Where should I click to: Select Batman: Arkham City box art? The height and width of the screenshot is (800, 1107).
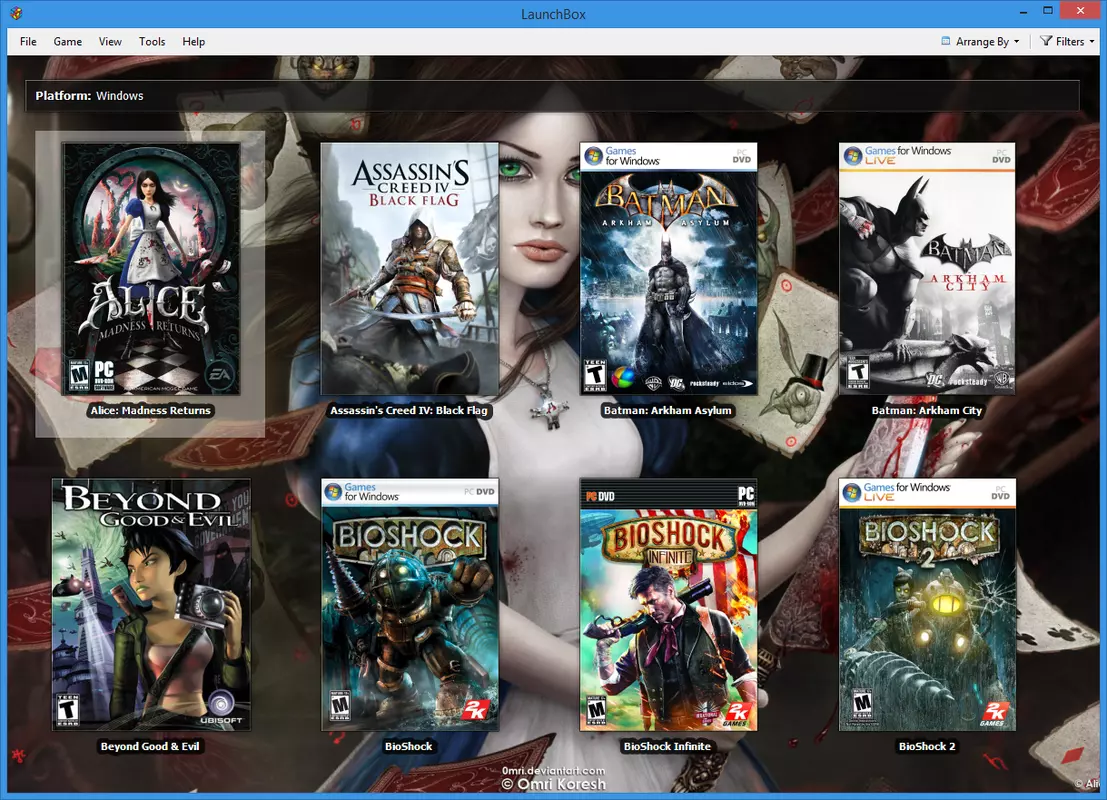coord(927,269)
